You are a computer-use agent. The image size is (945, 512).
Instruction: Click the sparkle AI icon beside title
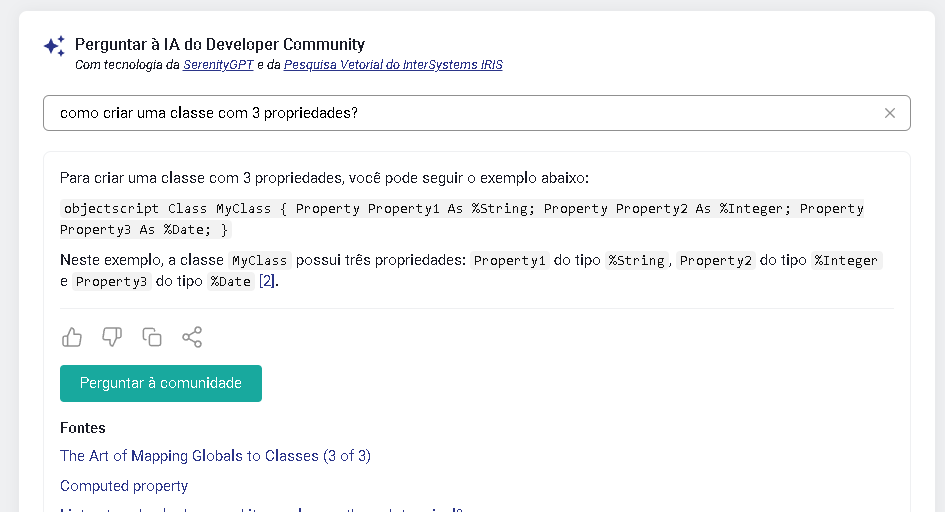pyautogui.click(x=54, y=46)
